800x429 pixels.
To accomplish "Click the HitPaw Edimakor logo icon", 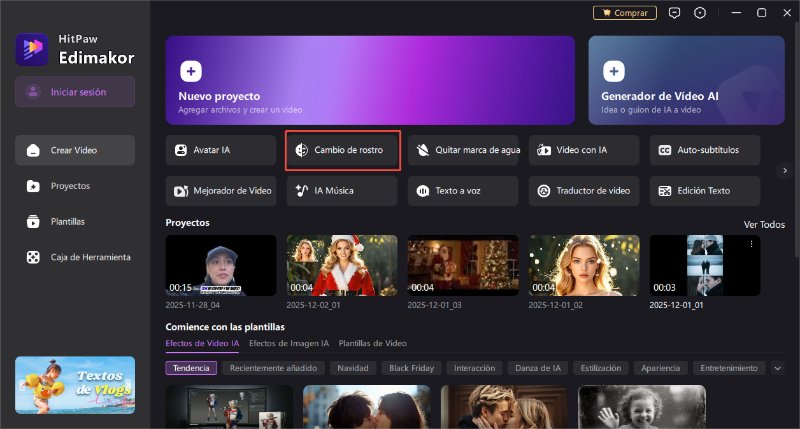I will tap(32, 49).
